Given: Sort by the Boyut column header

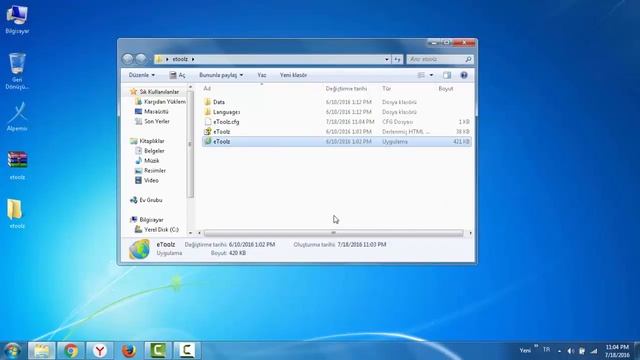Looking at the screenshot, I should coord(446,89).
